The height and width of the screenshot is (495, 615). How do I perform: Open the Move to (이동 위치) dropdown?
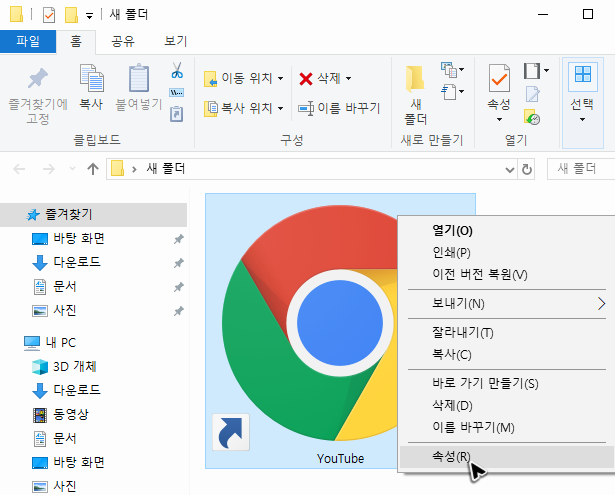[244, 78]
